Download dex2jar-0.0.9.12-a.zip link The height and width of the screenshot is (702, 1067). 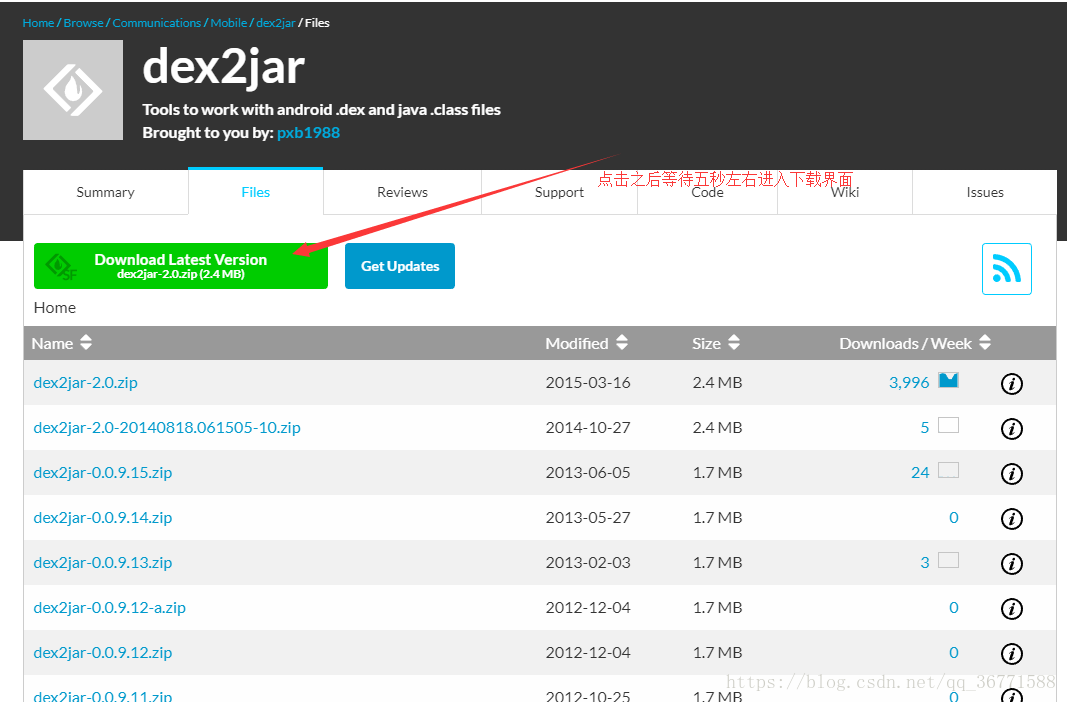click(110, 607)
